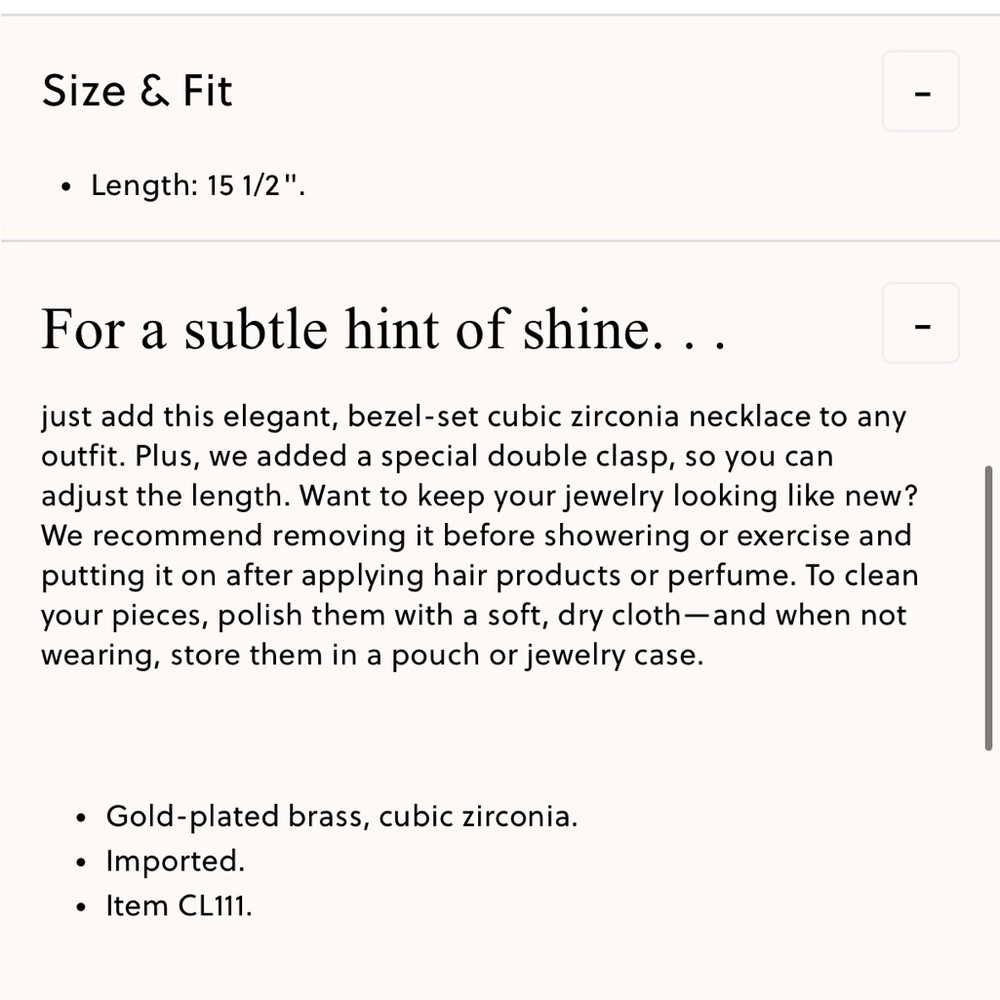Select the 'Length: 15 1/2"' bullet item
The height and width of the screenshot is (1000, 1000).
(198, 186)
